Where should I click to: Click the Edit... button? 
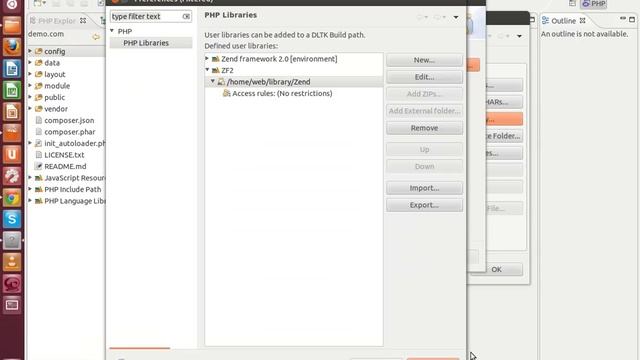point(424,77)
